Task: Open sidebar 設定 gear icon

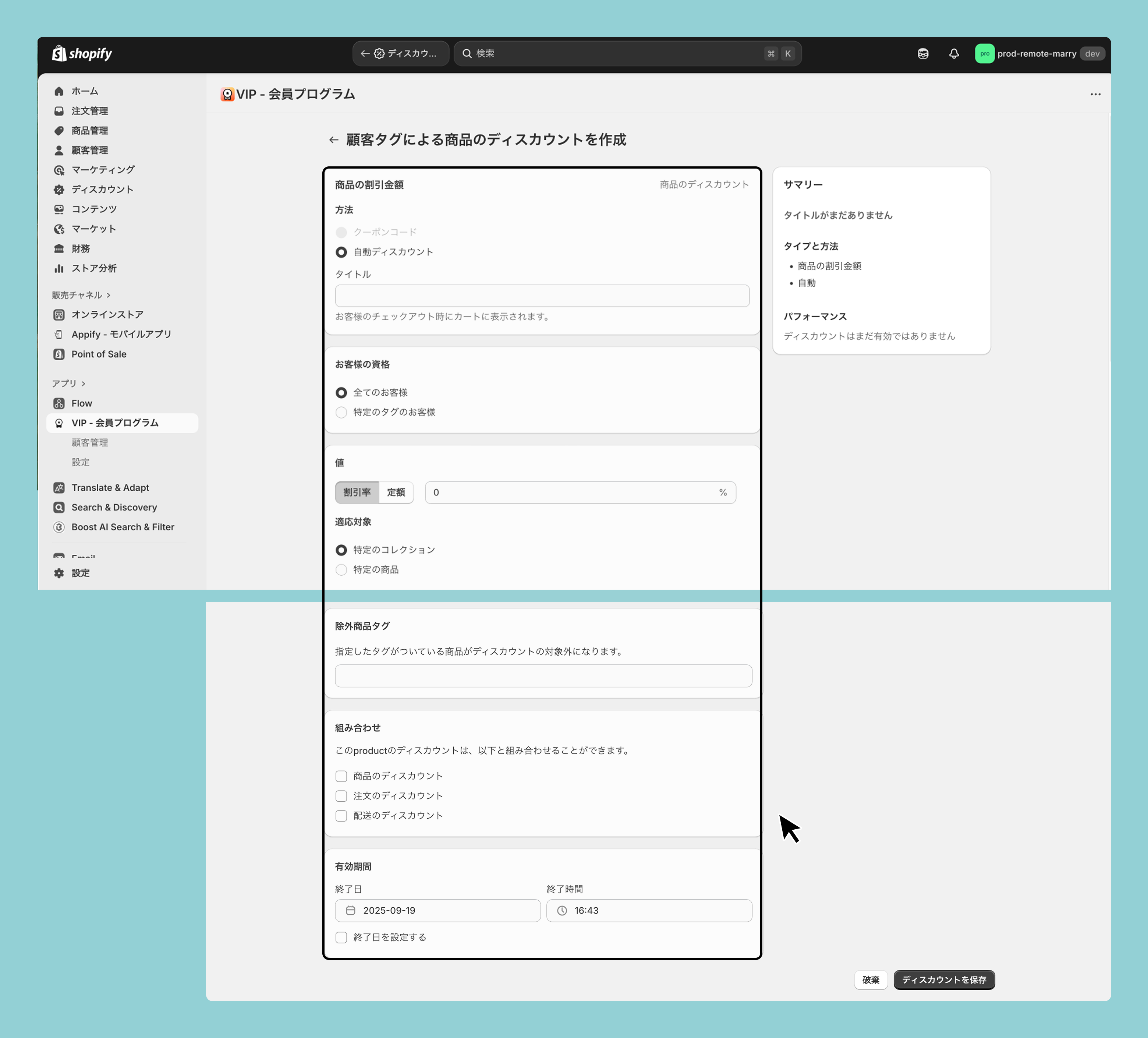Action: click(x=59, y=573)
